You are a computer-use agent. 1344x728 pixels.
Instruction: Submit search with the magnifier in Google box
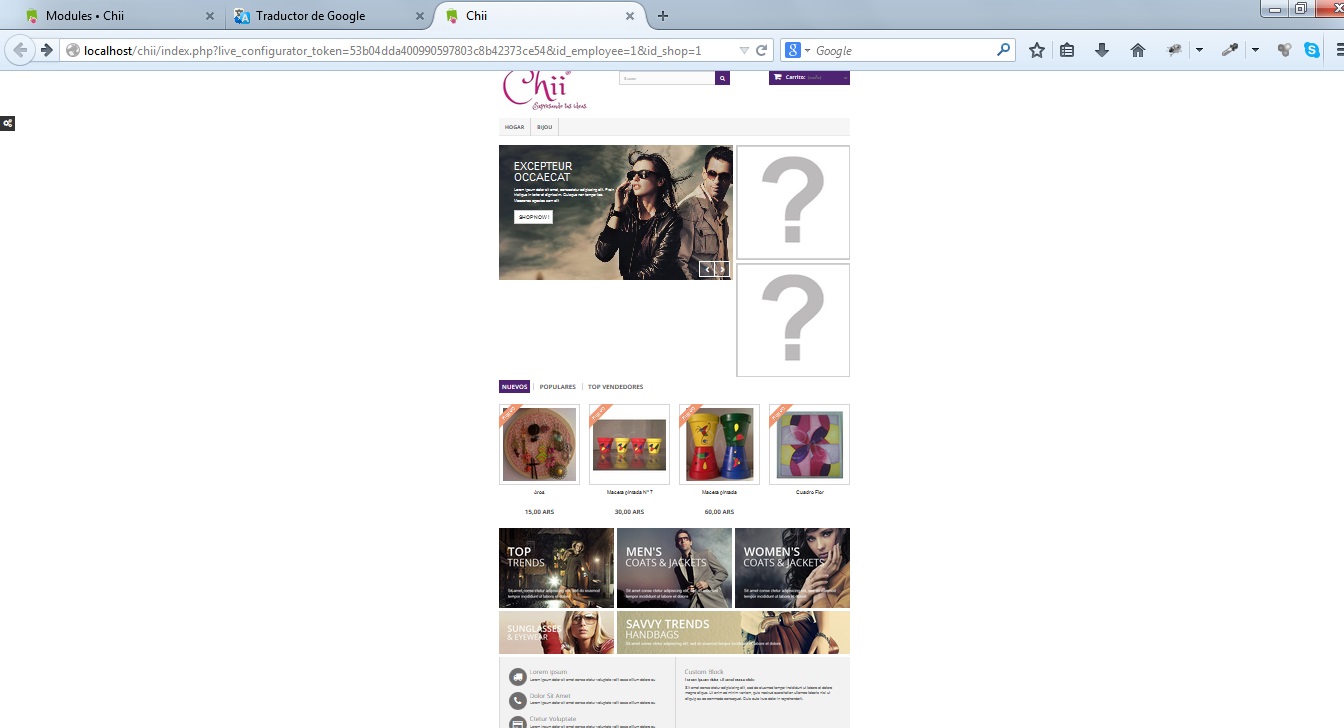(1004, 50)
